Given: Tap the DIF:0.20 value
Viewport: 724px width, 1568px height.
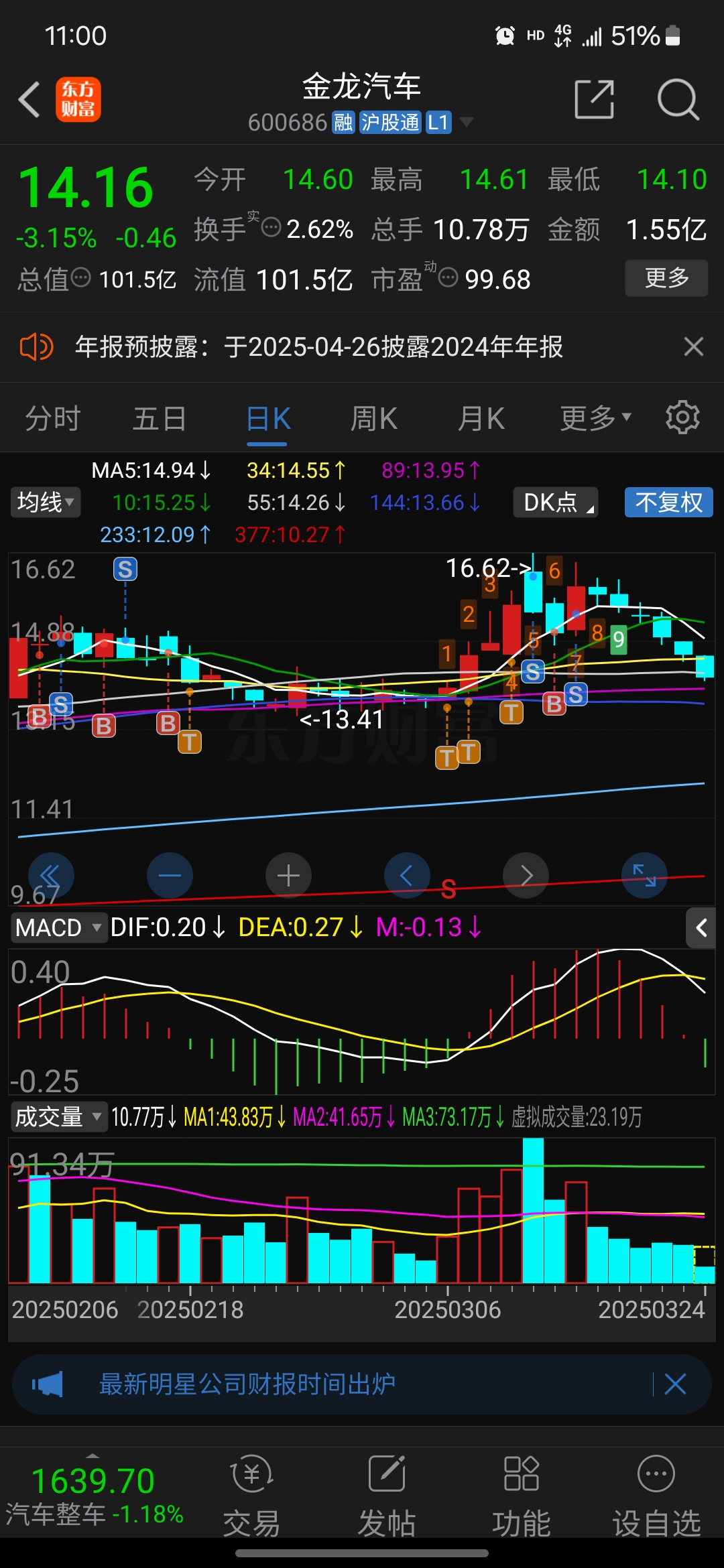Looking at the screenshot, I should [x=168, y=927].
